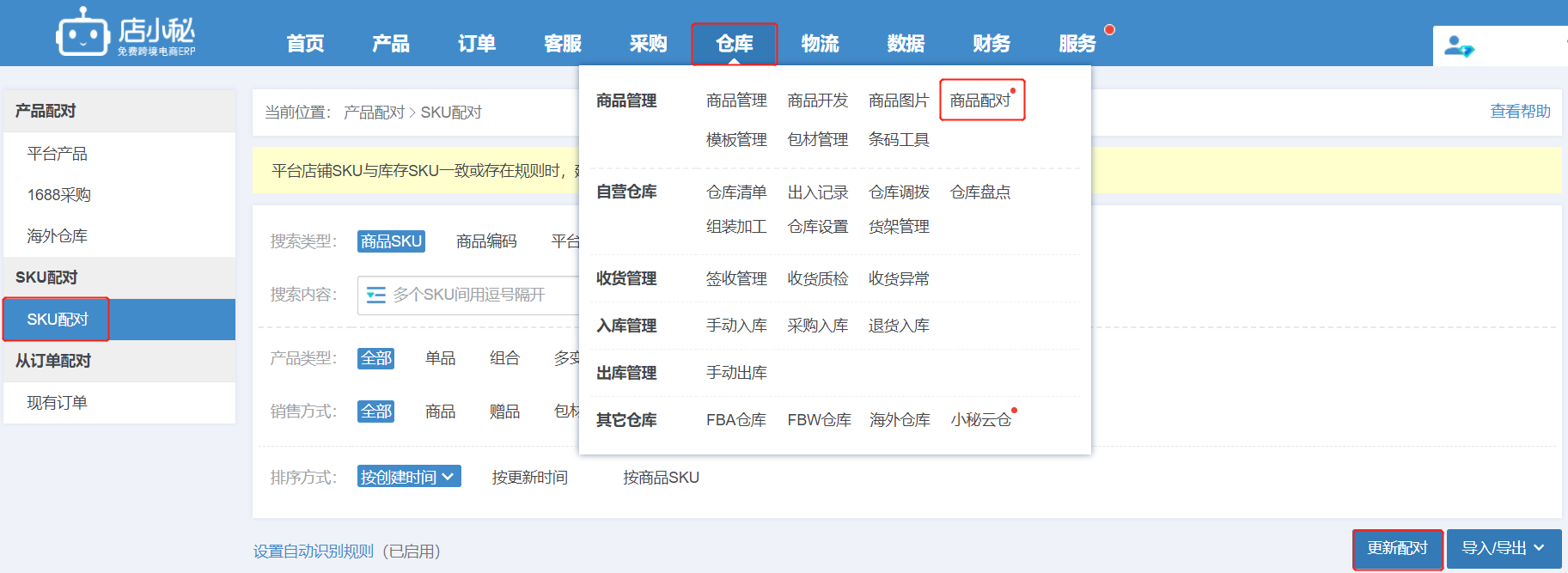Open 查看帮助 link

pos(1520,112)
